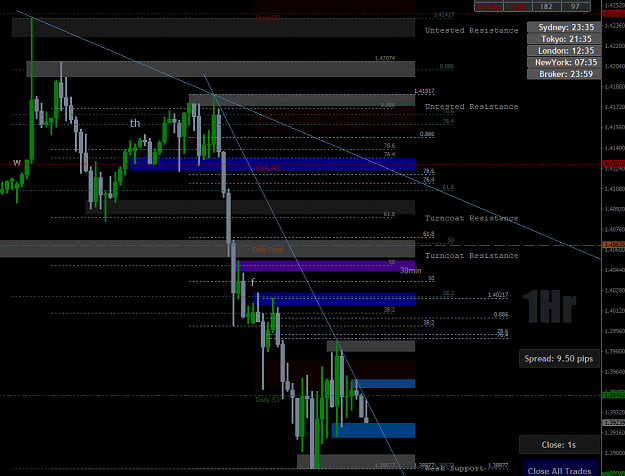Screen dimensions: 625x476
Task: Click the 1.39640 price axis value
Action: 614,372
